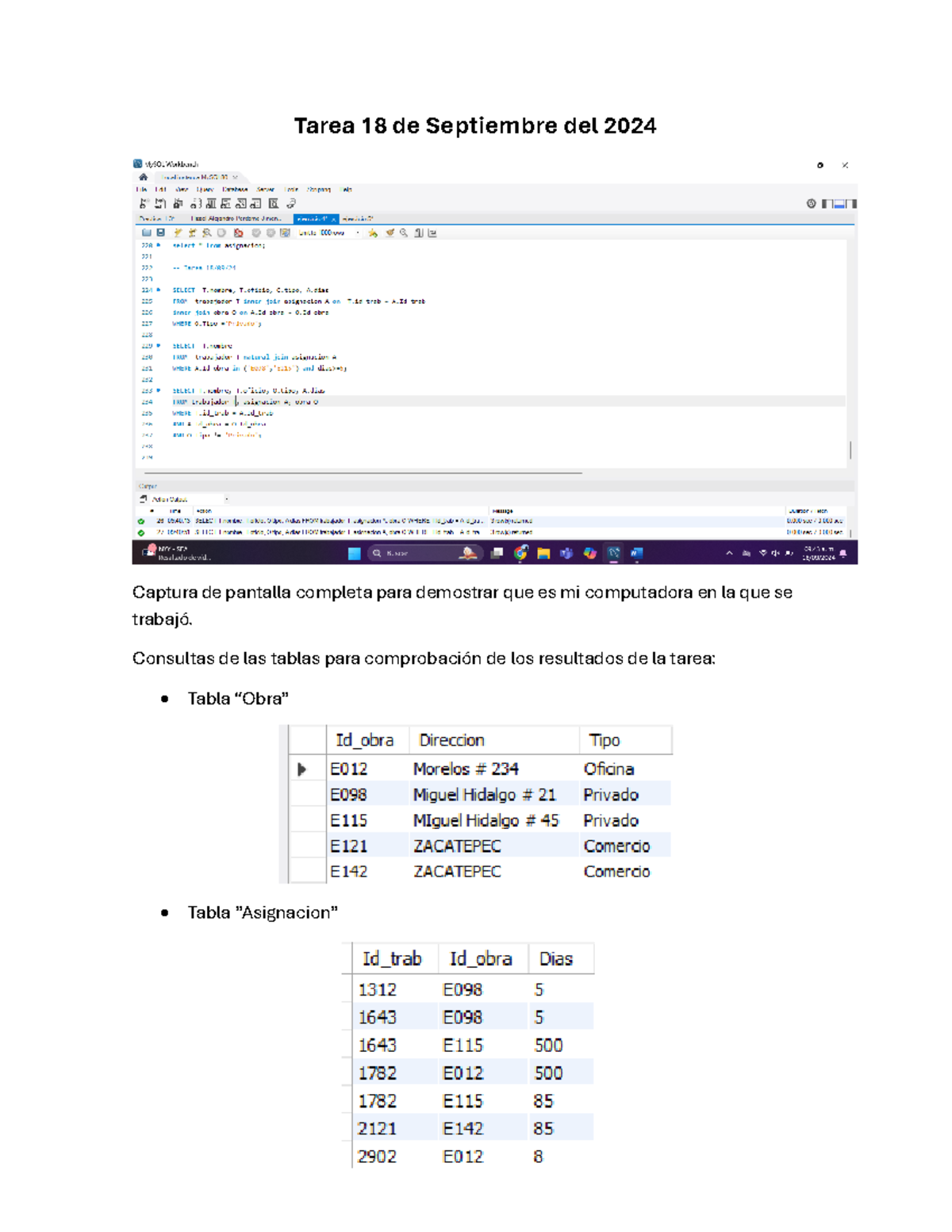Show hidden icons chevron in system tray
The image size is (952, 1232).
tap(729, 553)
